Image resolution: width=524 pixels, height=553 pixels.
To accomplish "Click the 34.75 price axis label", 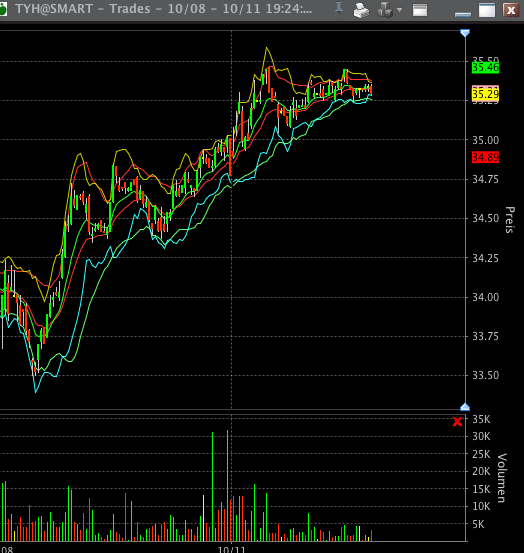I will tap(486, 180).
